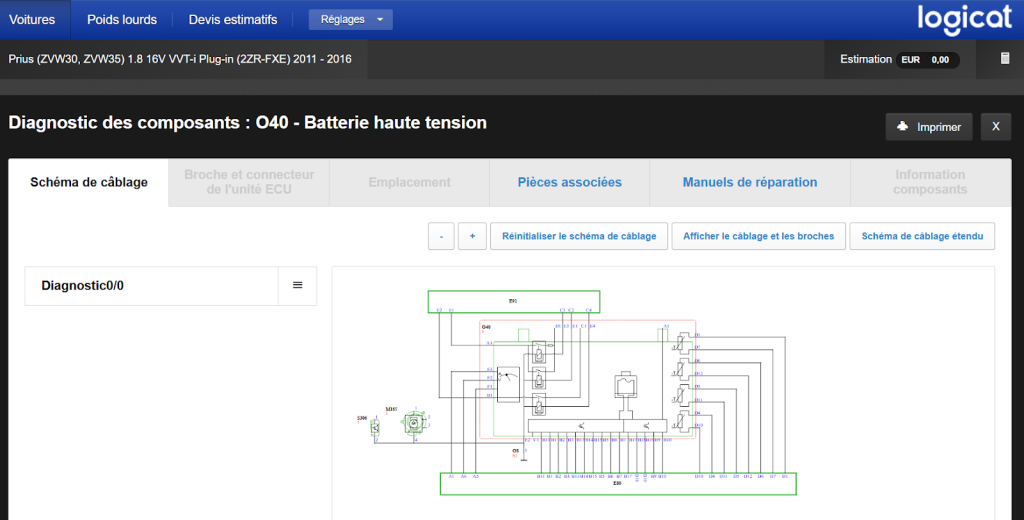
Task: Click the Diagnostic0/0 header
Action: point(152,285)
